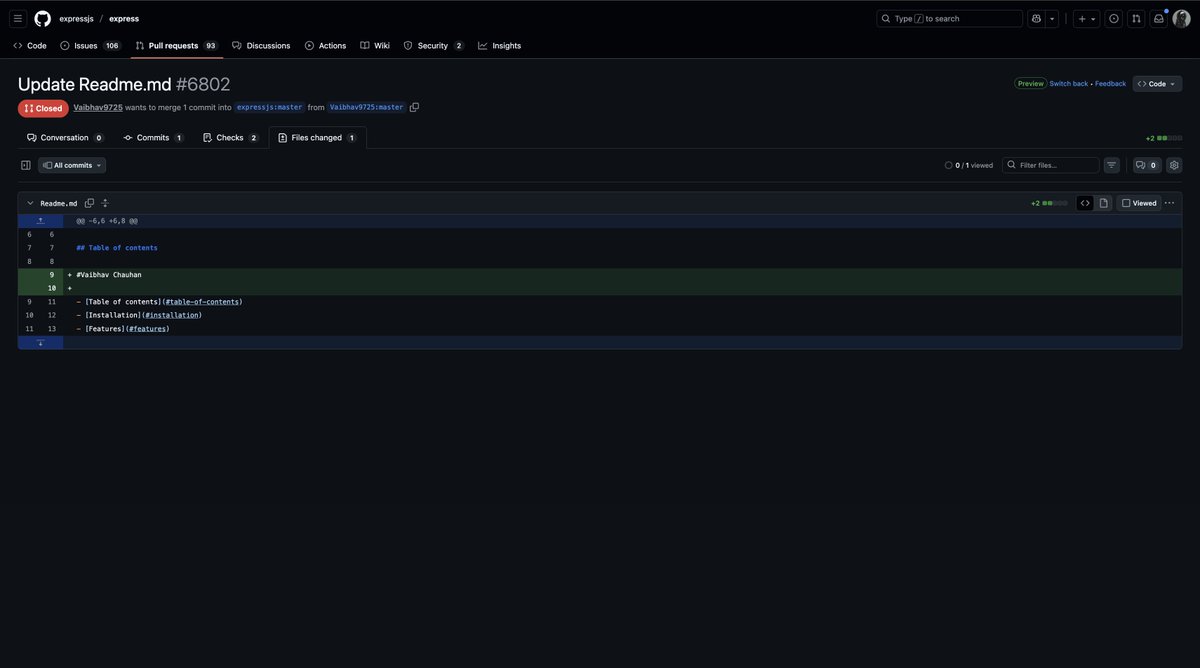The height and width of the screenshot is (668, 1200).
Task: Click the '## Table of contents' line
Action: pos(117,248)
